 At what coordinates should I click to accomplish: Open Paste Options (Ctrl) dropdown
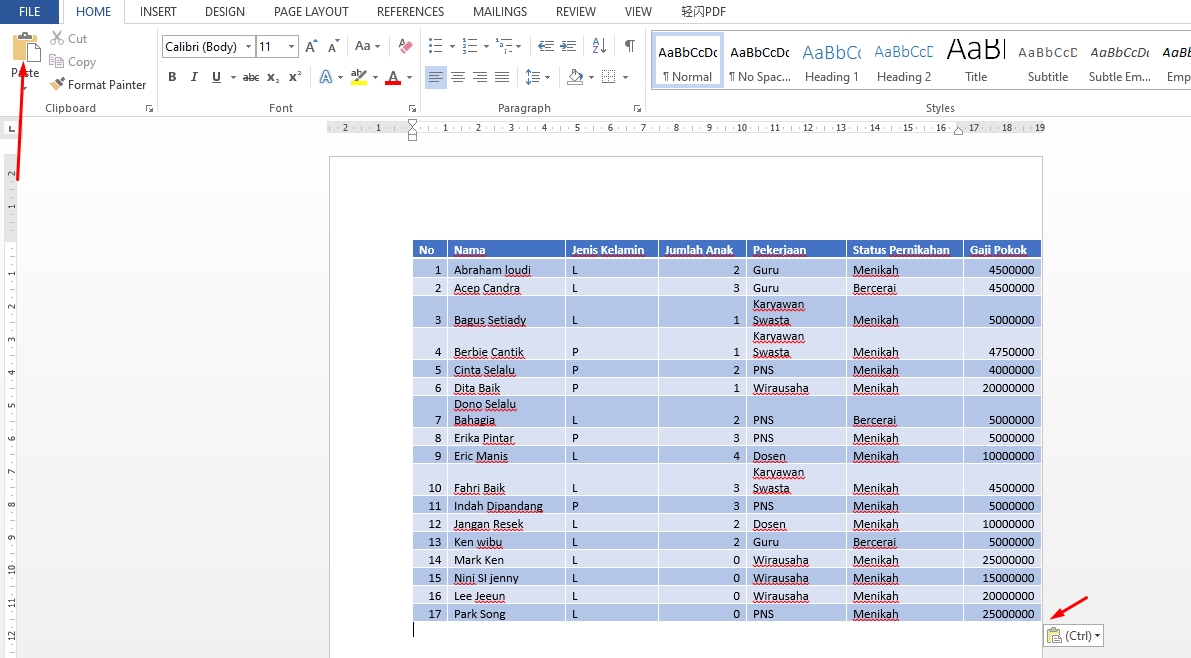click(x=1073, y=636)
